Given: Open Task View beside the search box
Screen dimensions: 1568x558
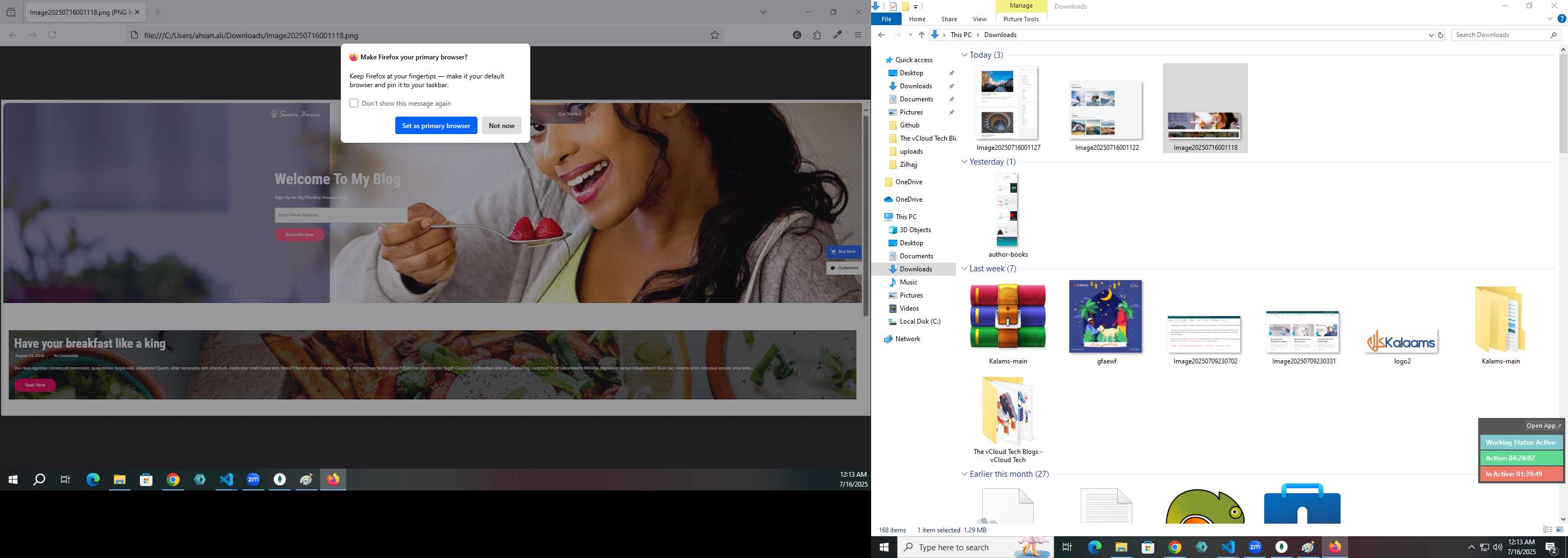Looking at the screenshot, I should click(1067, 547).
